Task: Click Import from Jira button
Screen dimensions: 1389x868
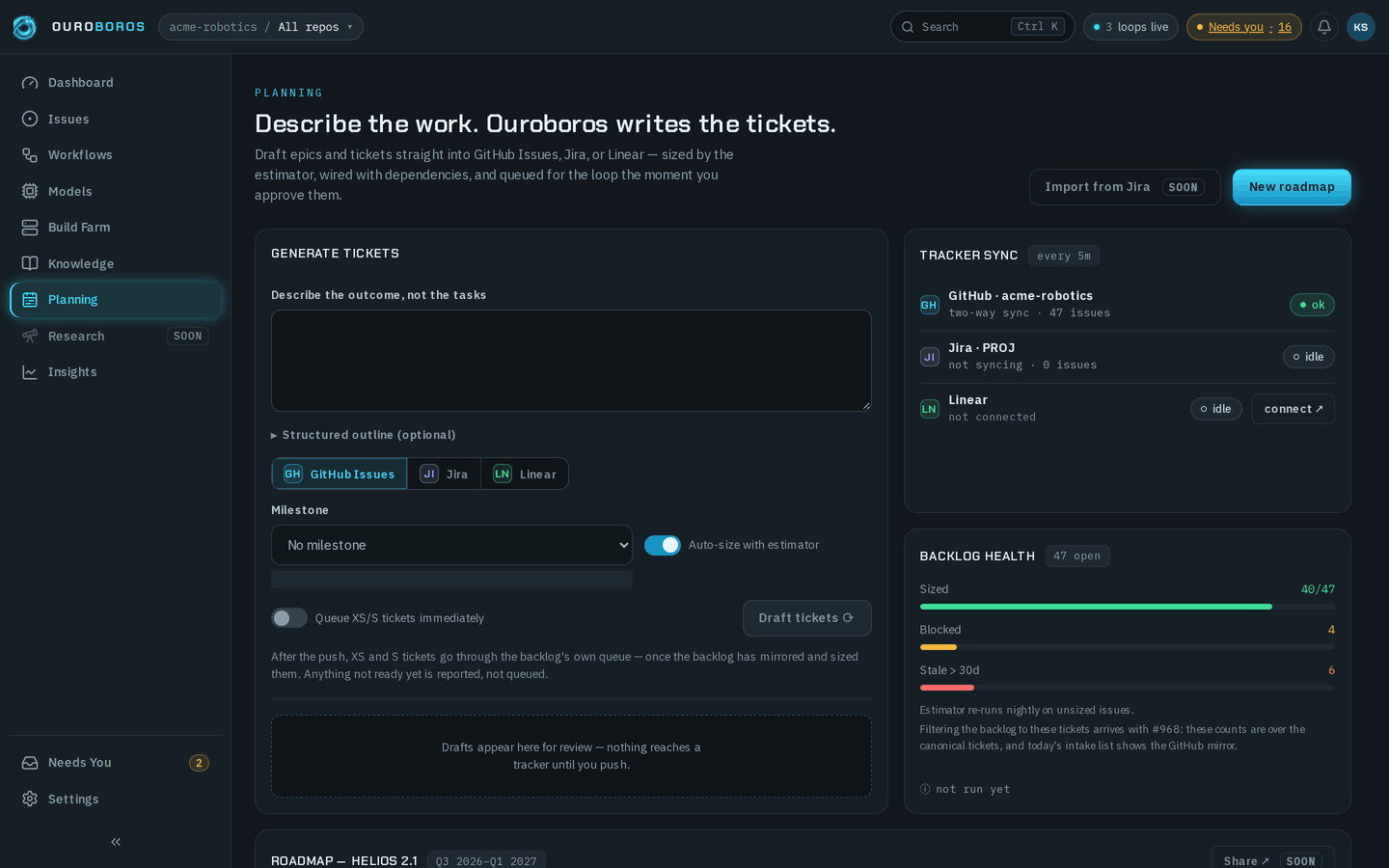Action: (1125, 187)
